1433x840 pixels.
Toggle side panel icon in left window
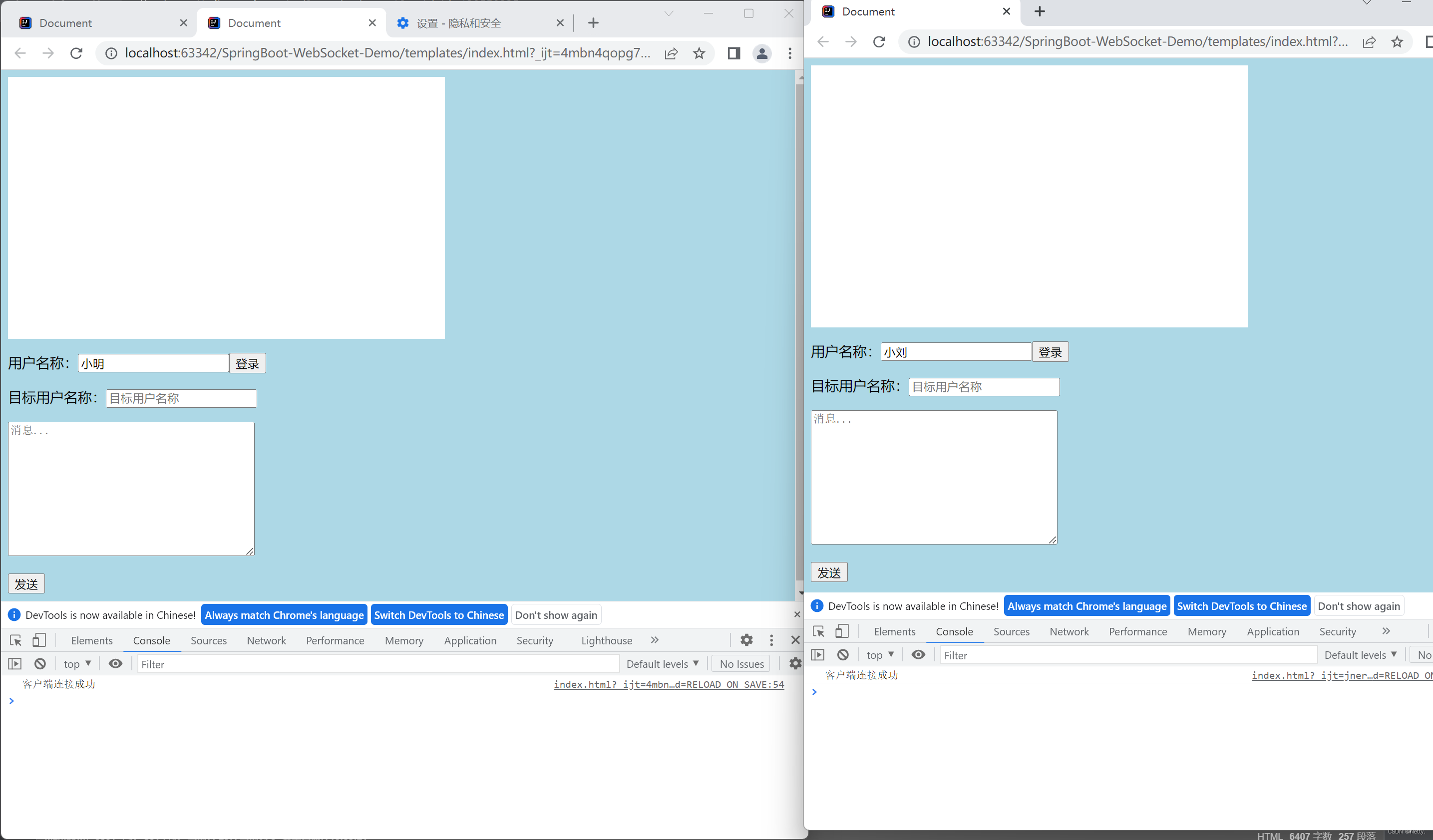click(x=733, y=53)
